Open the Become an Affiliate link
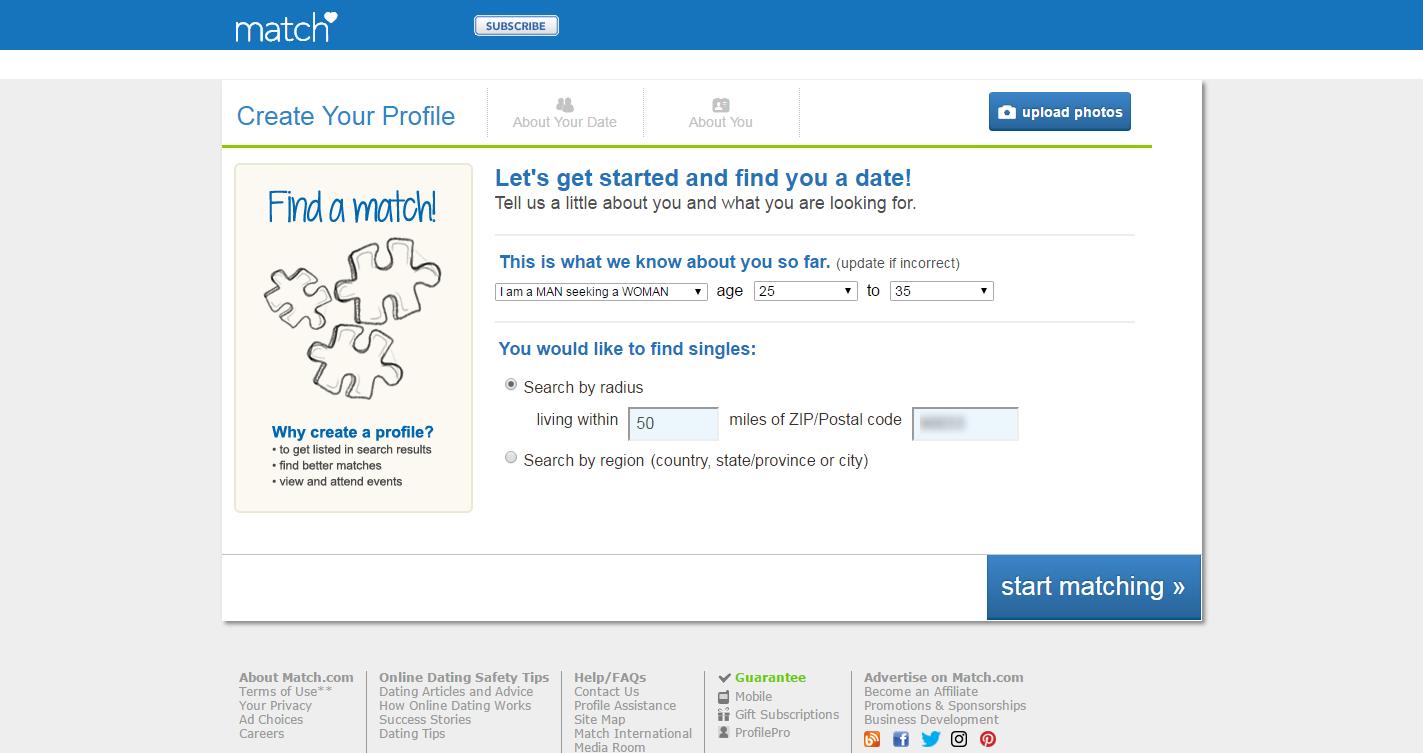This screenshot has height=753, width=1423. click(921, 692)
